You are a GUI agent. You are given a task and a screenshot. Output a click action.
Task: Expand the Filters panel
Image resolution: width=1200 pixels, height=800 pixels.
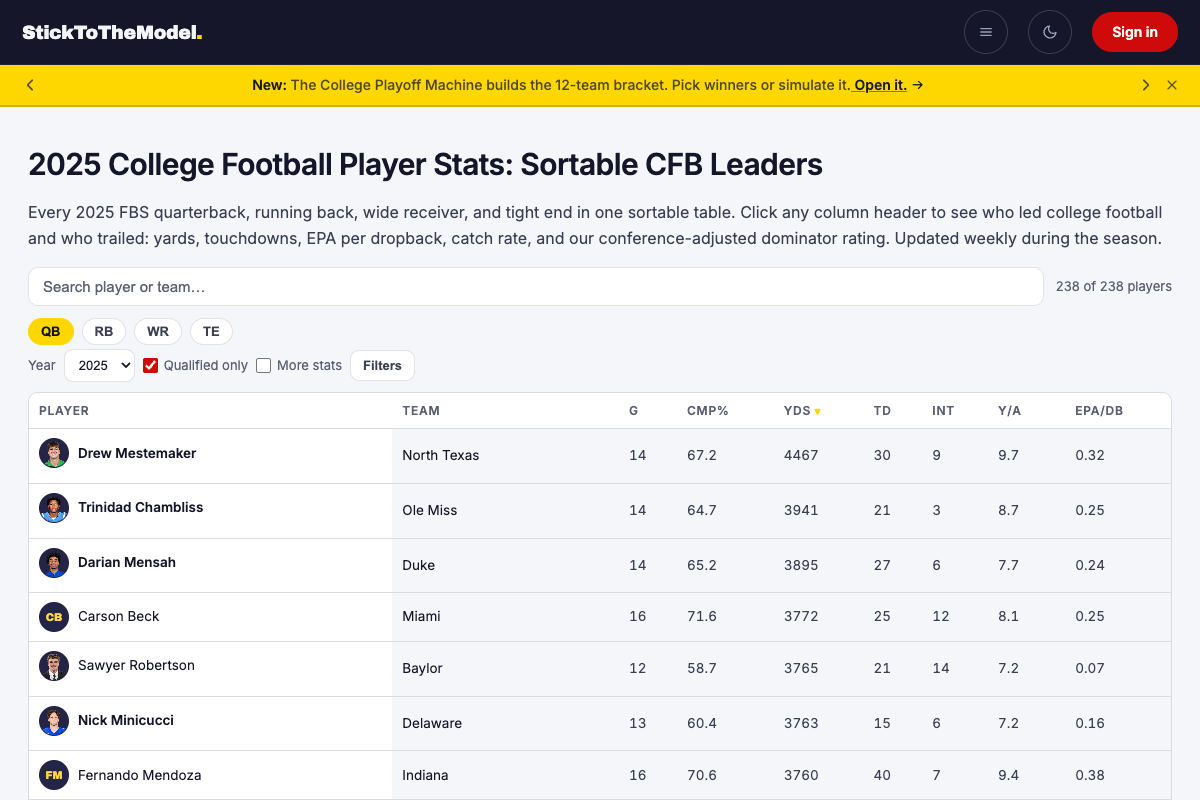(x=382, y=365)
